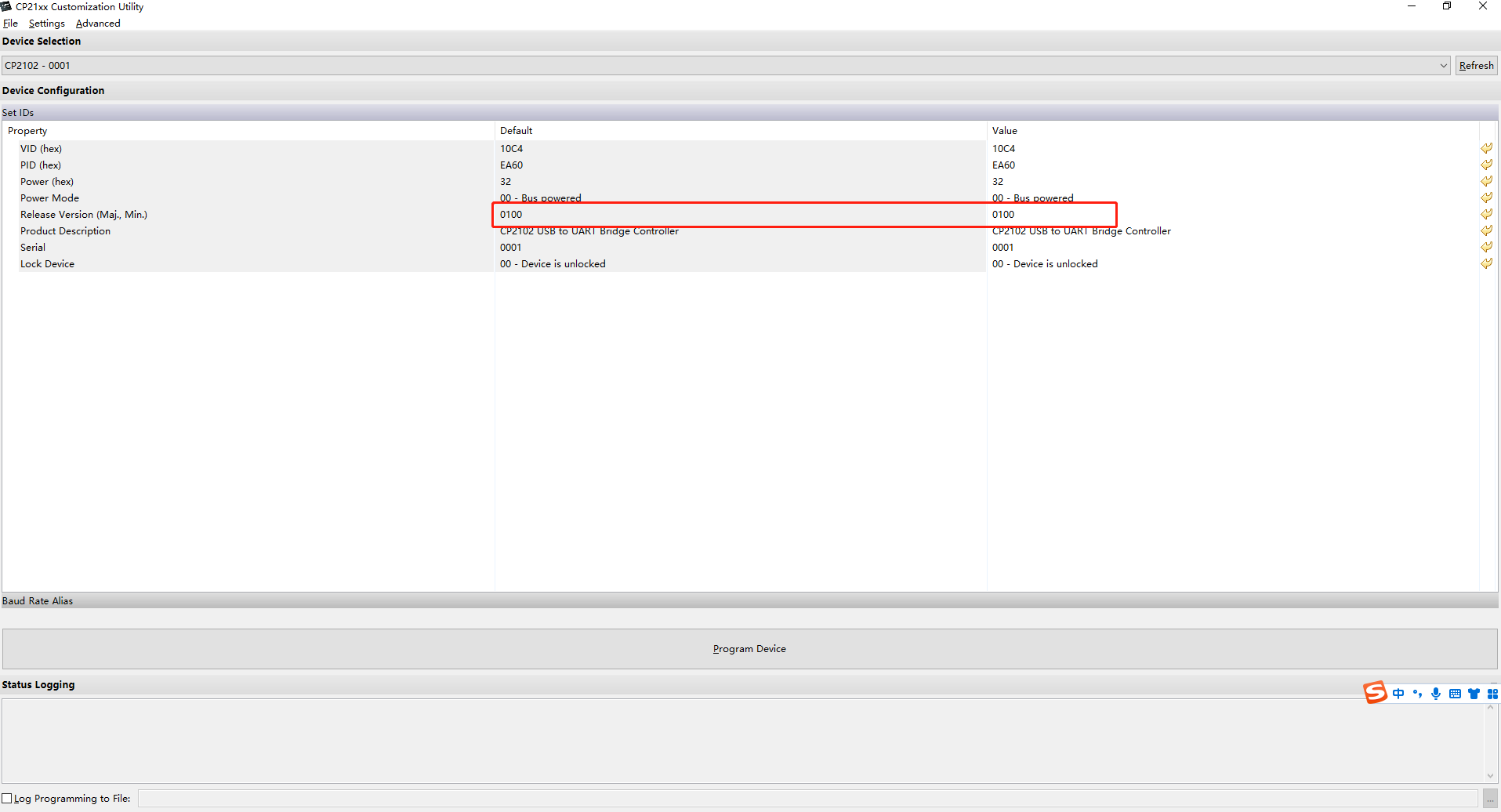1501x812 pixels.
Task: Reset the Power (hex) row to default
Action: click(1486, 181)
